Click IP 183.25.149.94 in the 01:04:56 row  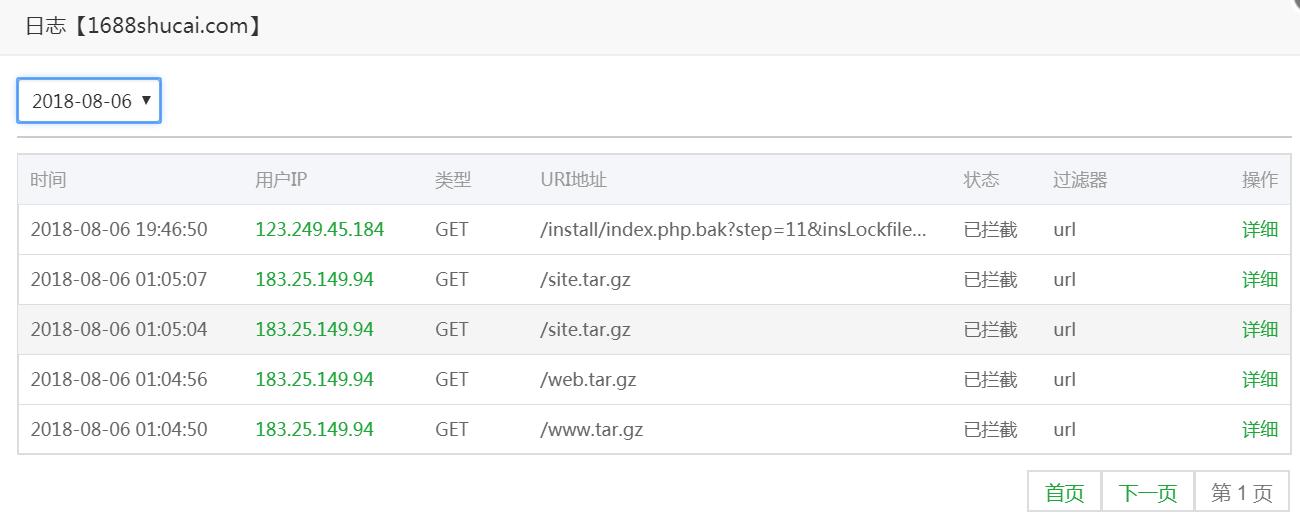point(314,379)
